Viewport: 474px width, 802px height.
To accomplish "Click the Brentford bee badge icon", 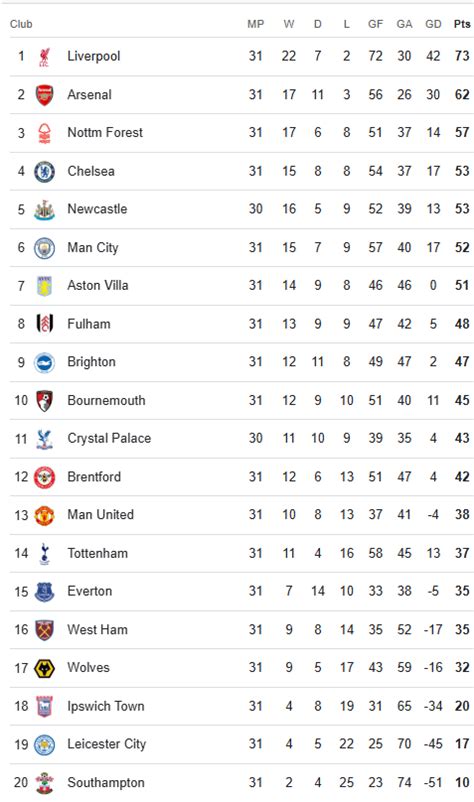I will (x=44, y=477).
